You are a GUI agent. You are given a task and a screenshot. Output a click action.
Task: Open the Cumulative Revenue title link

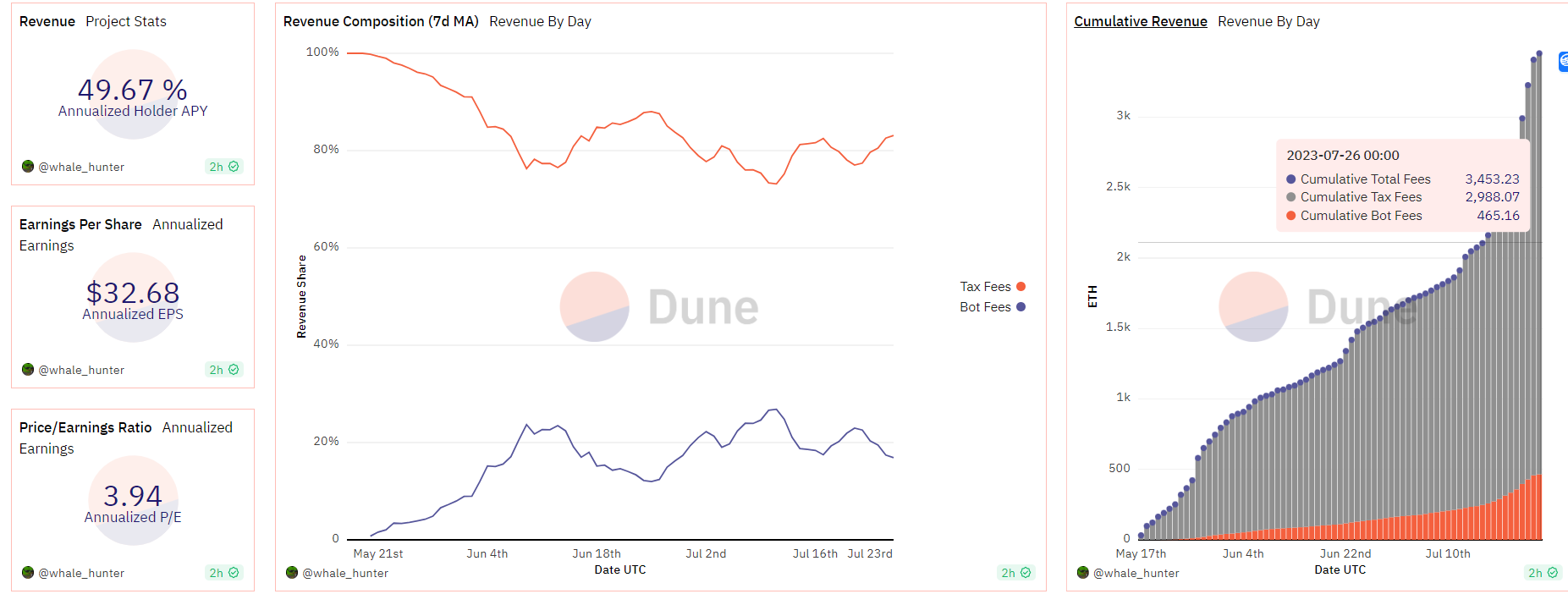click(1140, 21)
